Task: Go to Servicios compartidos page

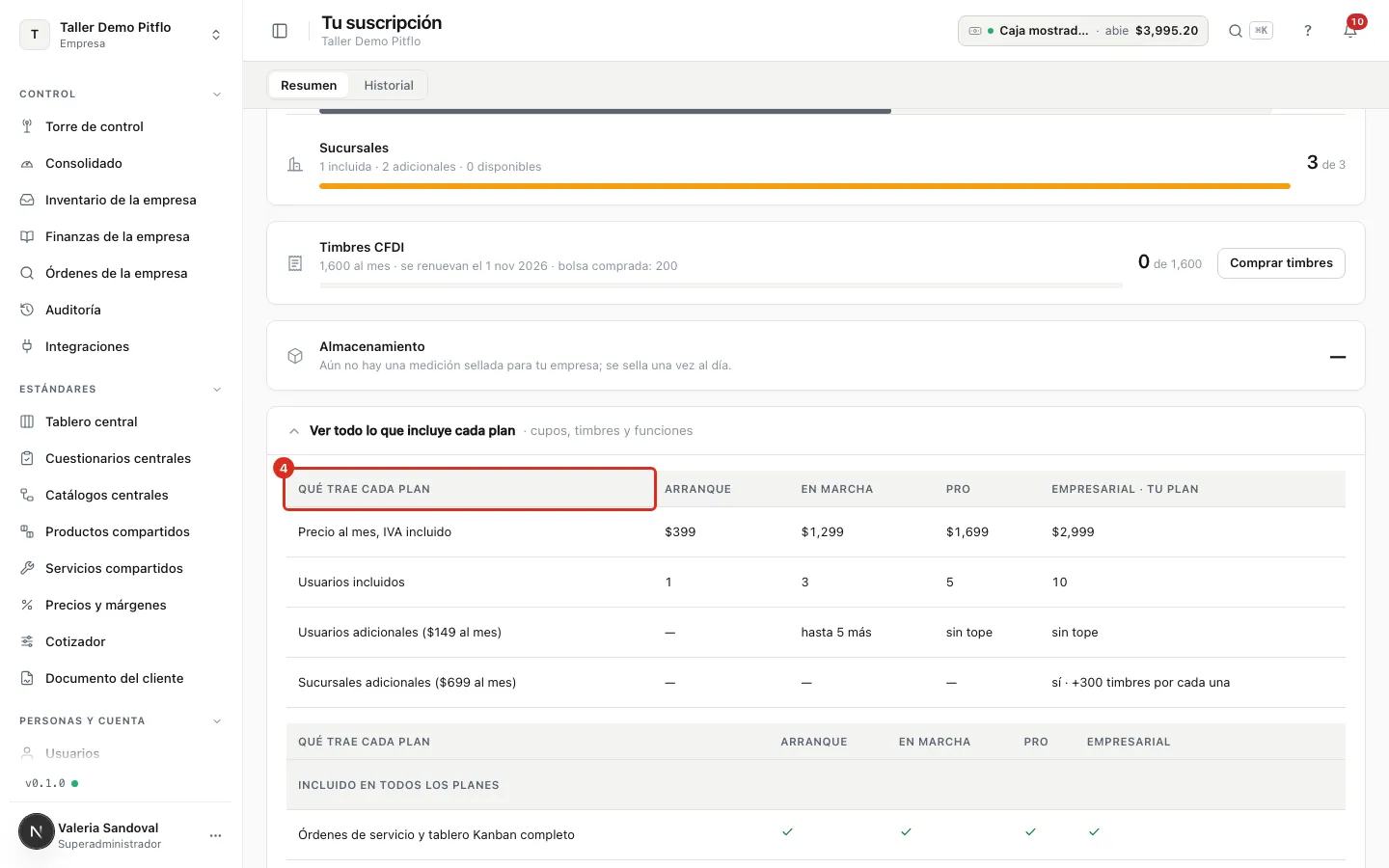Action: coord(114,568)
